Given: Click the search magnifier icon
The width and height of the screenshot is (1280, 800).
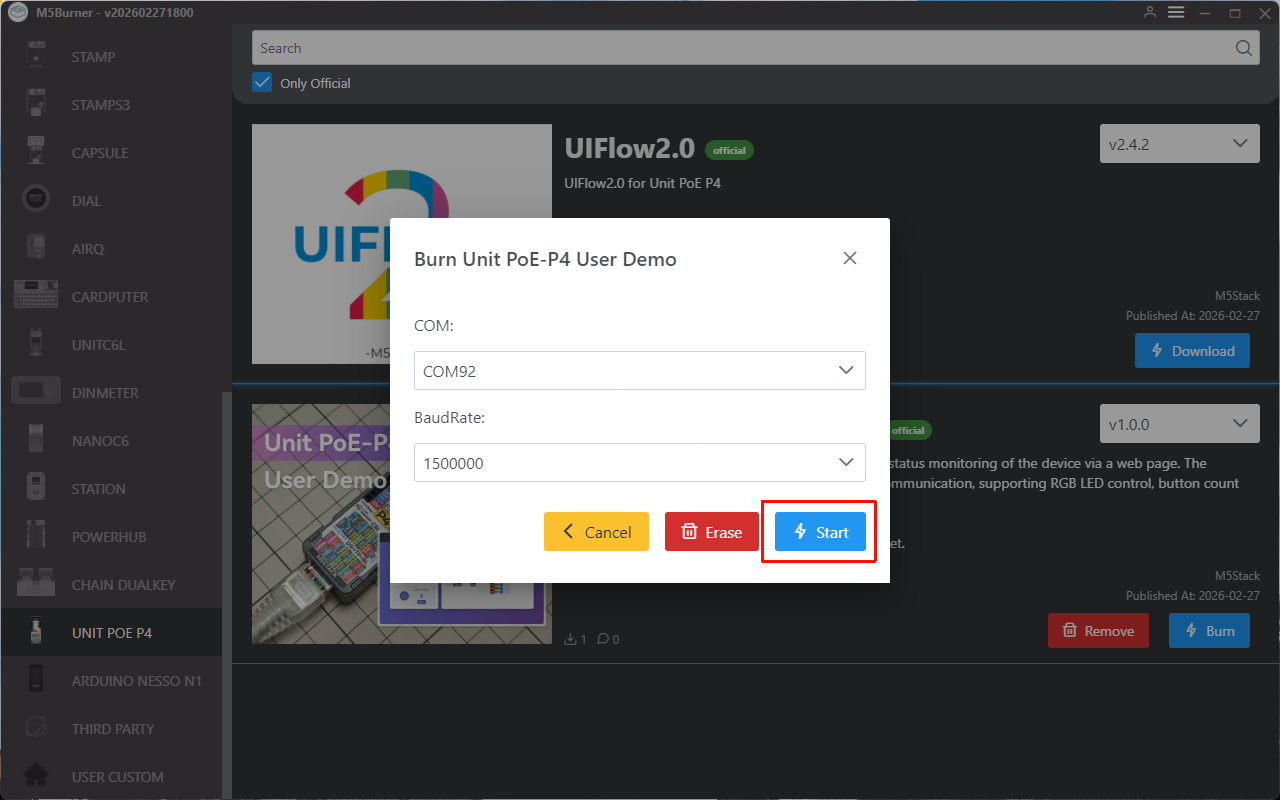Looking at the screenshot, I should (x=1243, y=48).
